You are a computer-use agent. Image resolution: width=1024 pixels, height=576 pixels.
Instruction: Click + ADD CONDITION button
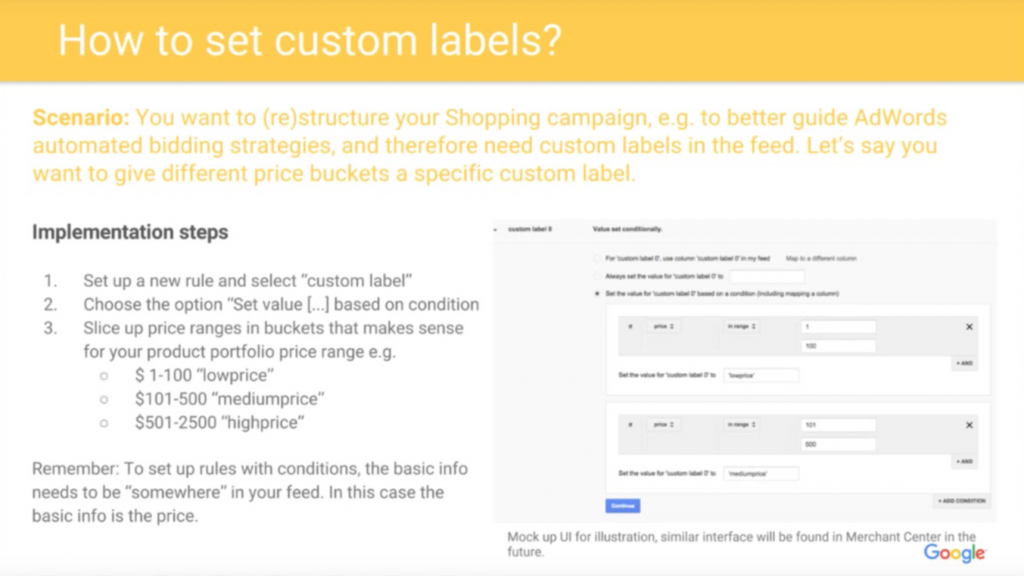[x=961, y=501]
